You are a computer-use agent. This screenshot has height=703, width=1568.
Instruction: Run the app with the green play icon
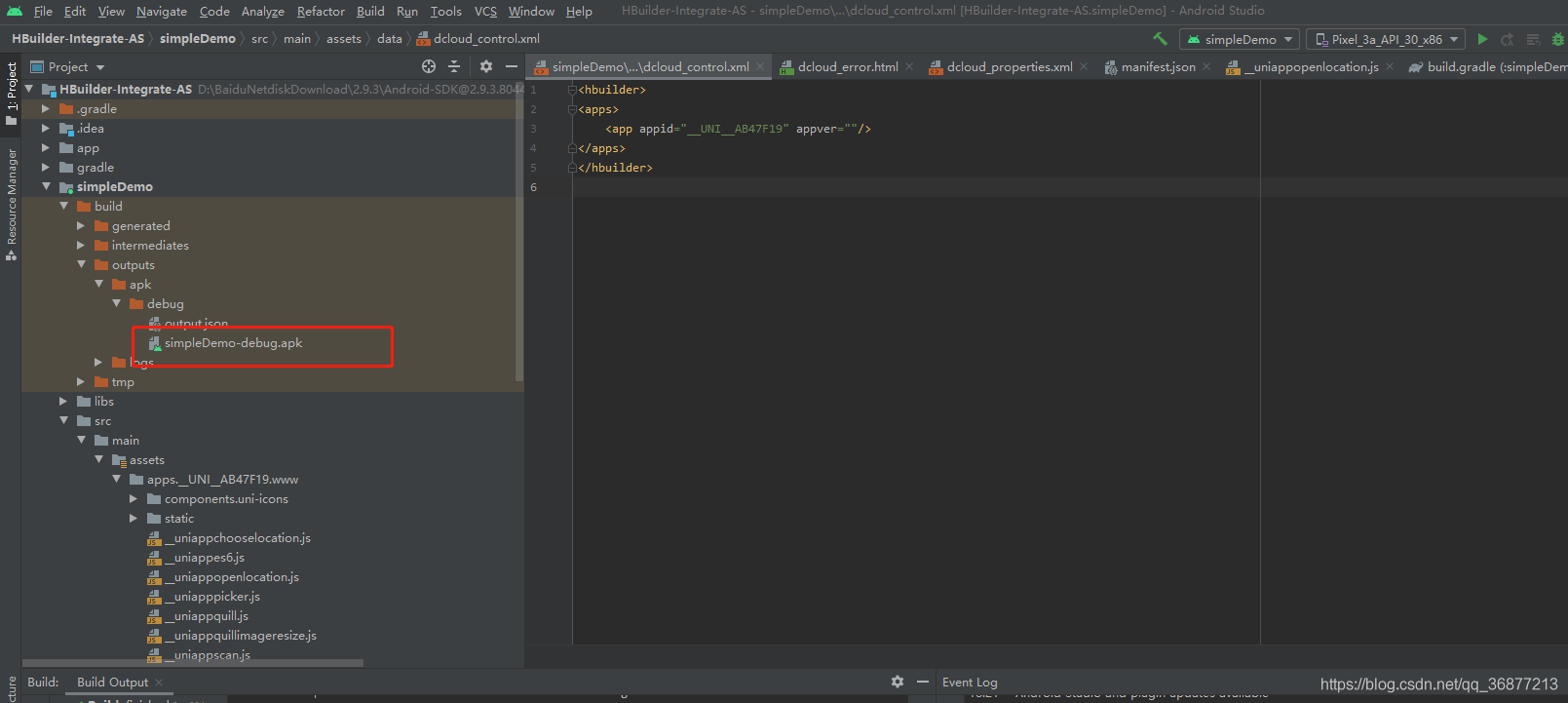tap(1482, 39)
